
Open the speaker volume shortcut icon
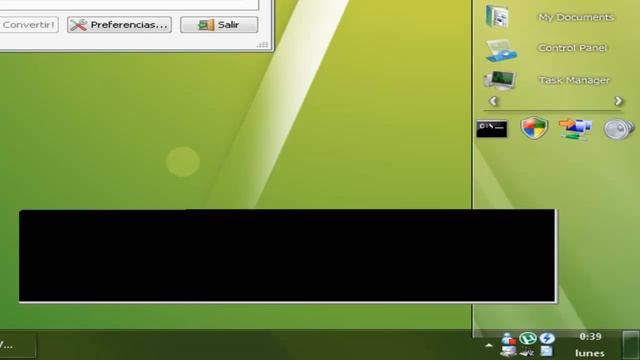point(619,129)
